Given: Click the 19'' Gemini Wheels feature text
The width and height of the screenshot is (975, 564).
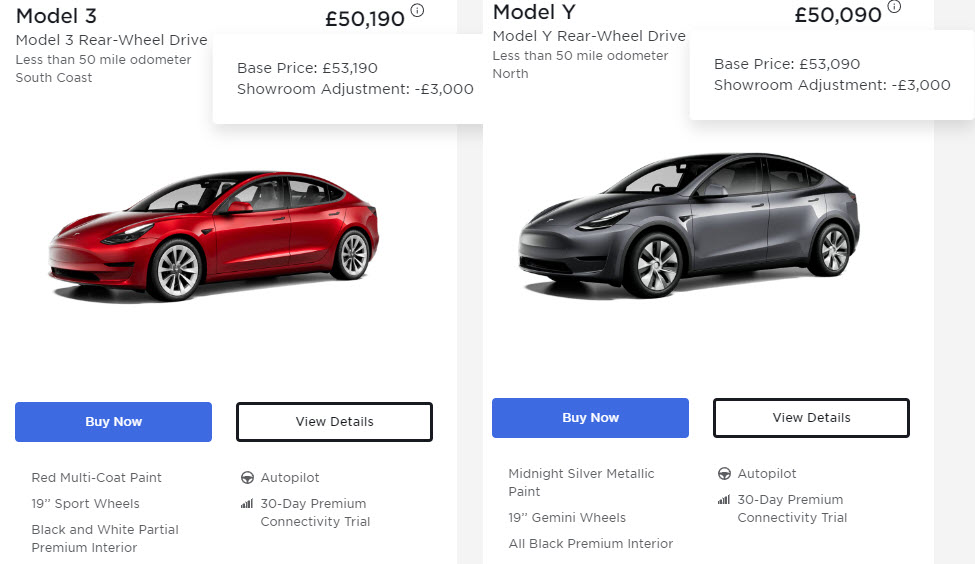Looking at the screenshot, I should [567, 518].
